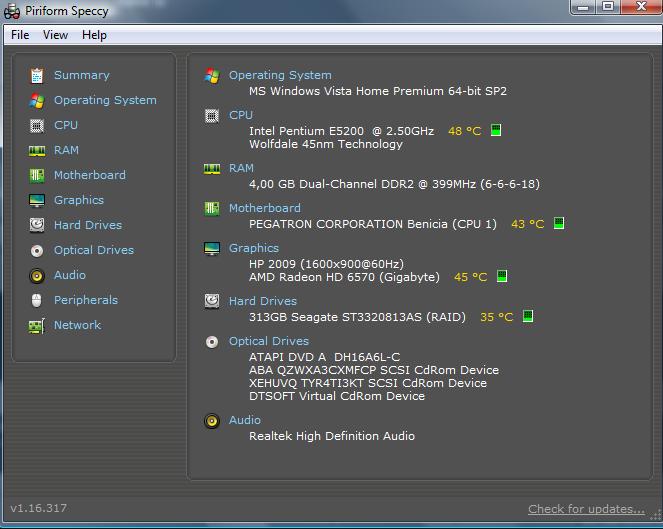Screen dimensions: 663x529
Task: Click the Summary clipboard icon in sidebar
Action: [37, 76]
